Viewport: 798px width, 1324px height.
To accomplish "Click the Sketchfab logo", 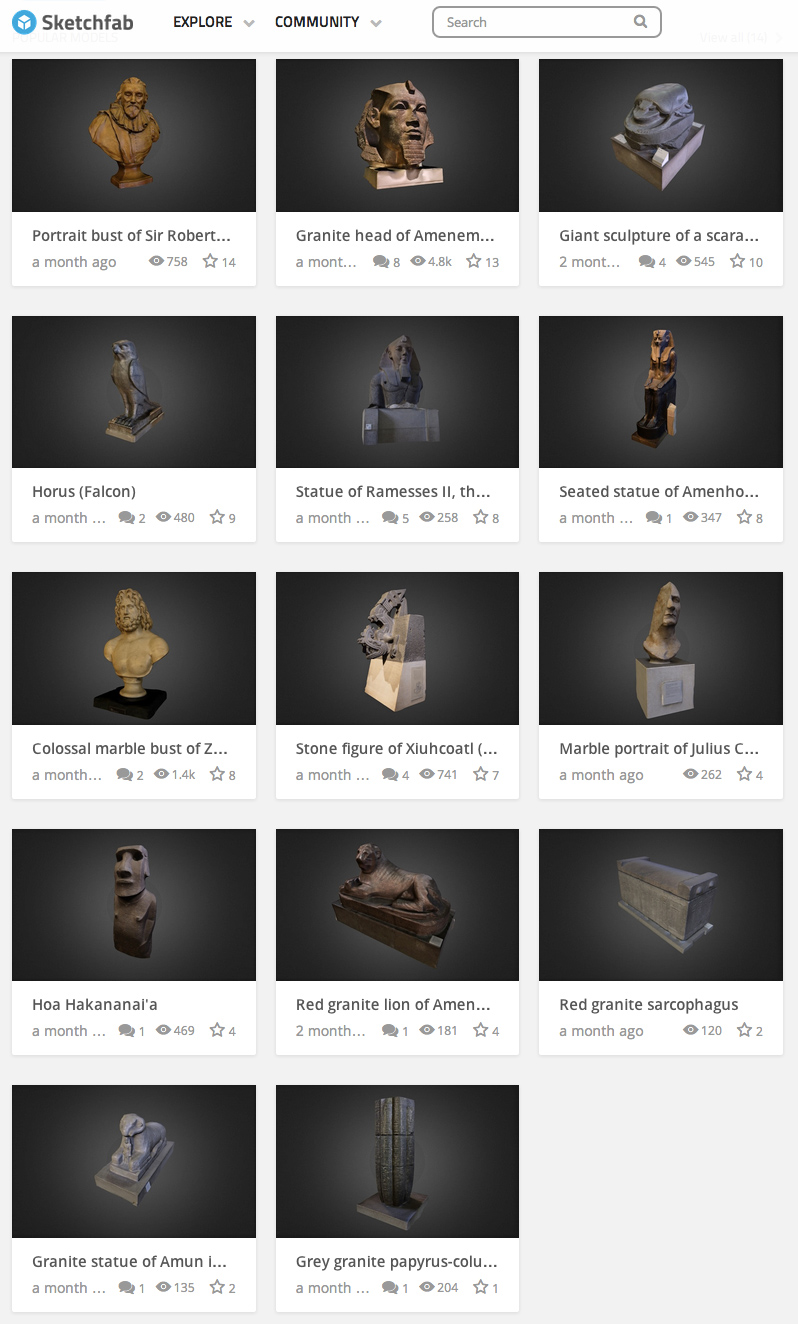I will [73, 22].
